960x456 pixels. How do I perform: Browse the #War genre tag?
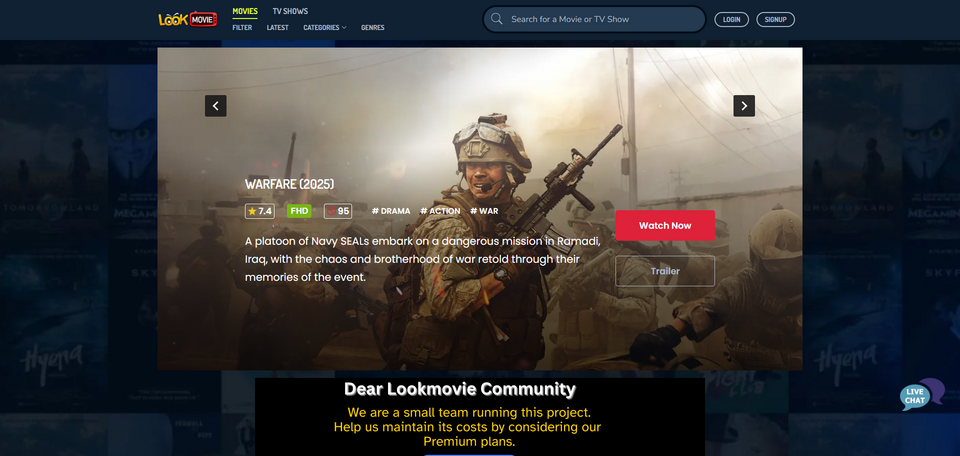click(484, 211)
